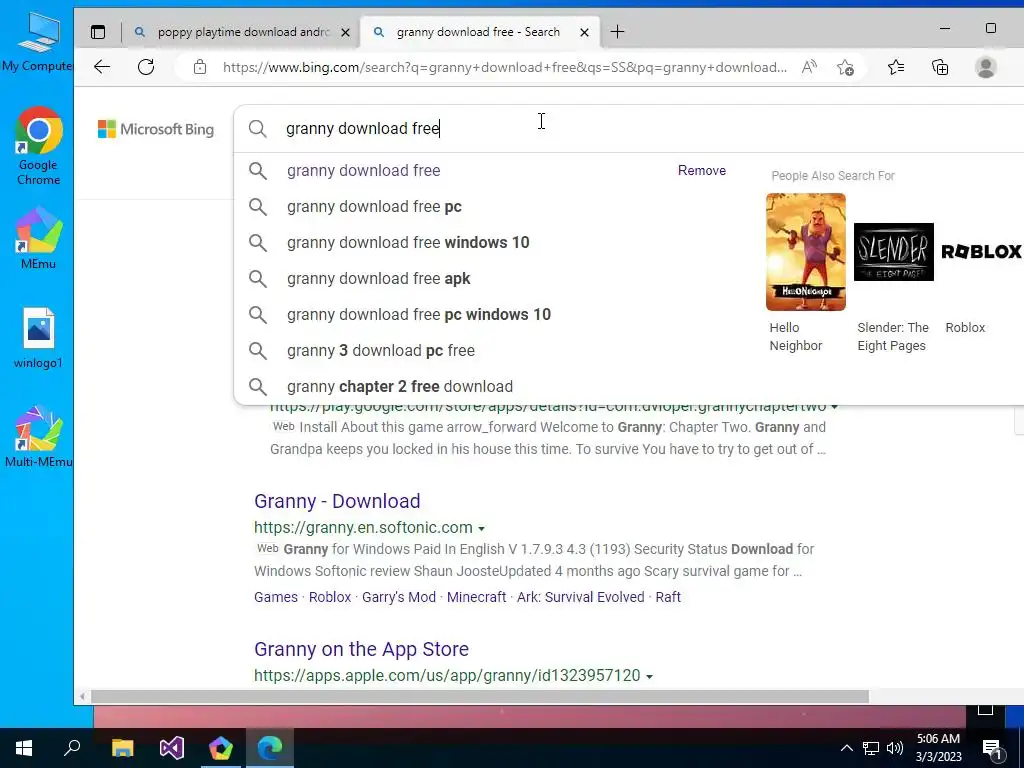Viewport: 1024px width, 768px height.
Task: Click the magnifier icon in Bing search box
Action: [x=258, y=129]
